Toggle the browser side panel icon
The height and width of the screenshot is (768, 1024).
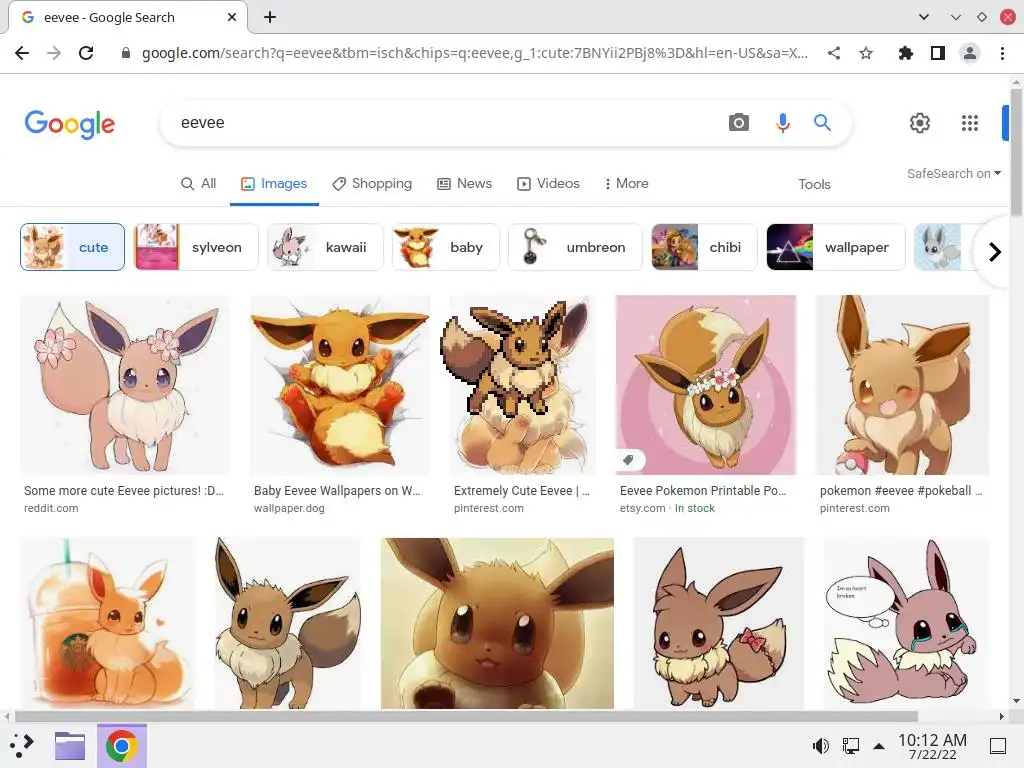938,53
